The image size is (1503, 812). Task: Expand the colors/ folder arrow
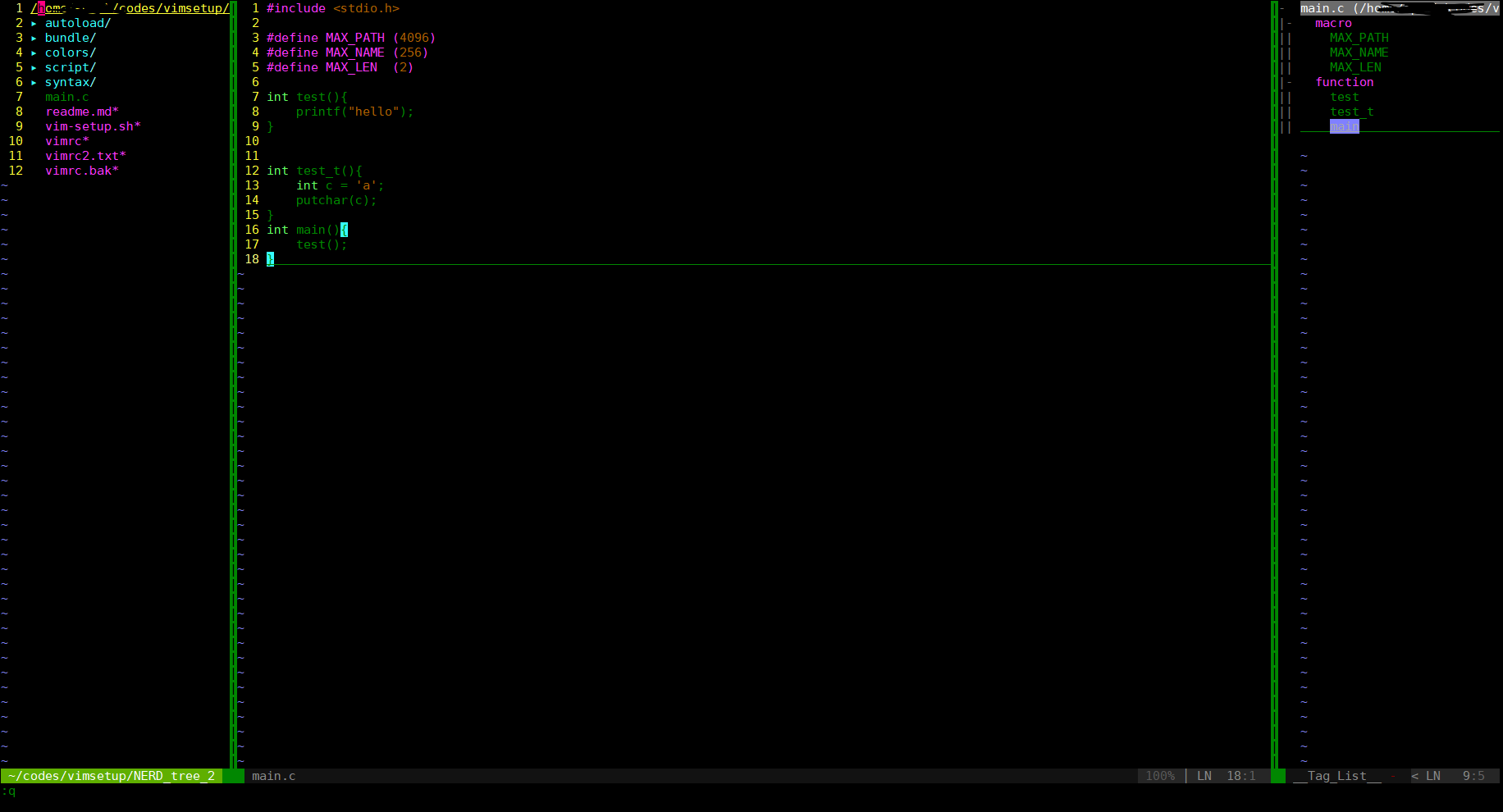point(34,53)
